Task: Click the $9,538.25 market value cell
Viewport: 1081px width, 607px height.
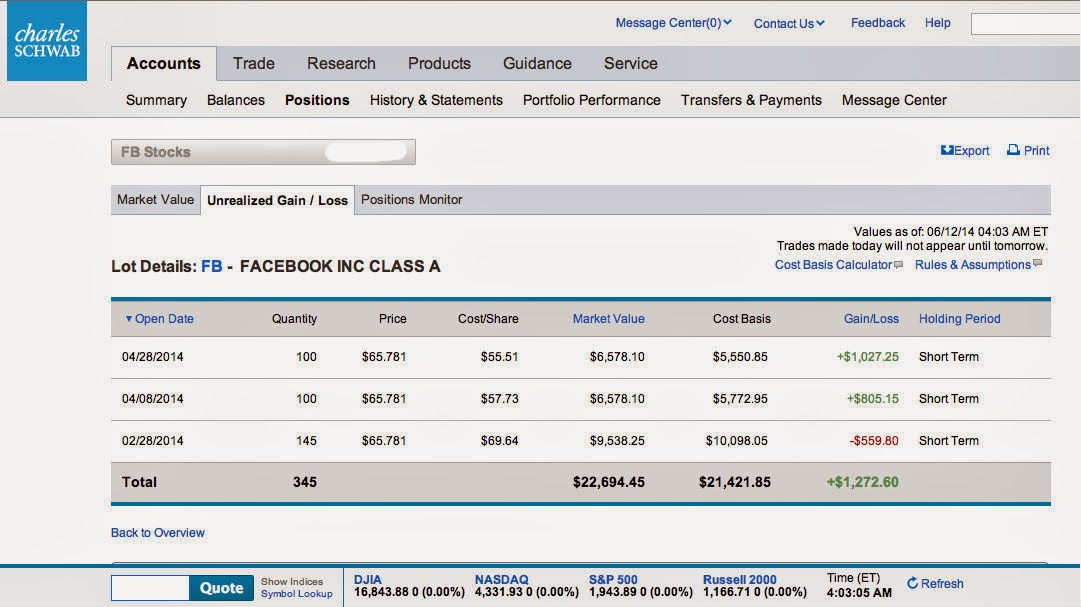Action: (x=617, y=441)
